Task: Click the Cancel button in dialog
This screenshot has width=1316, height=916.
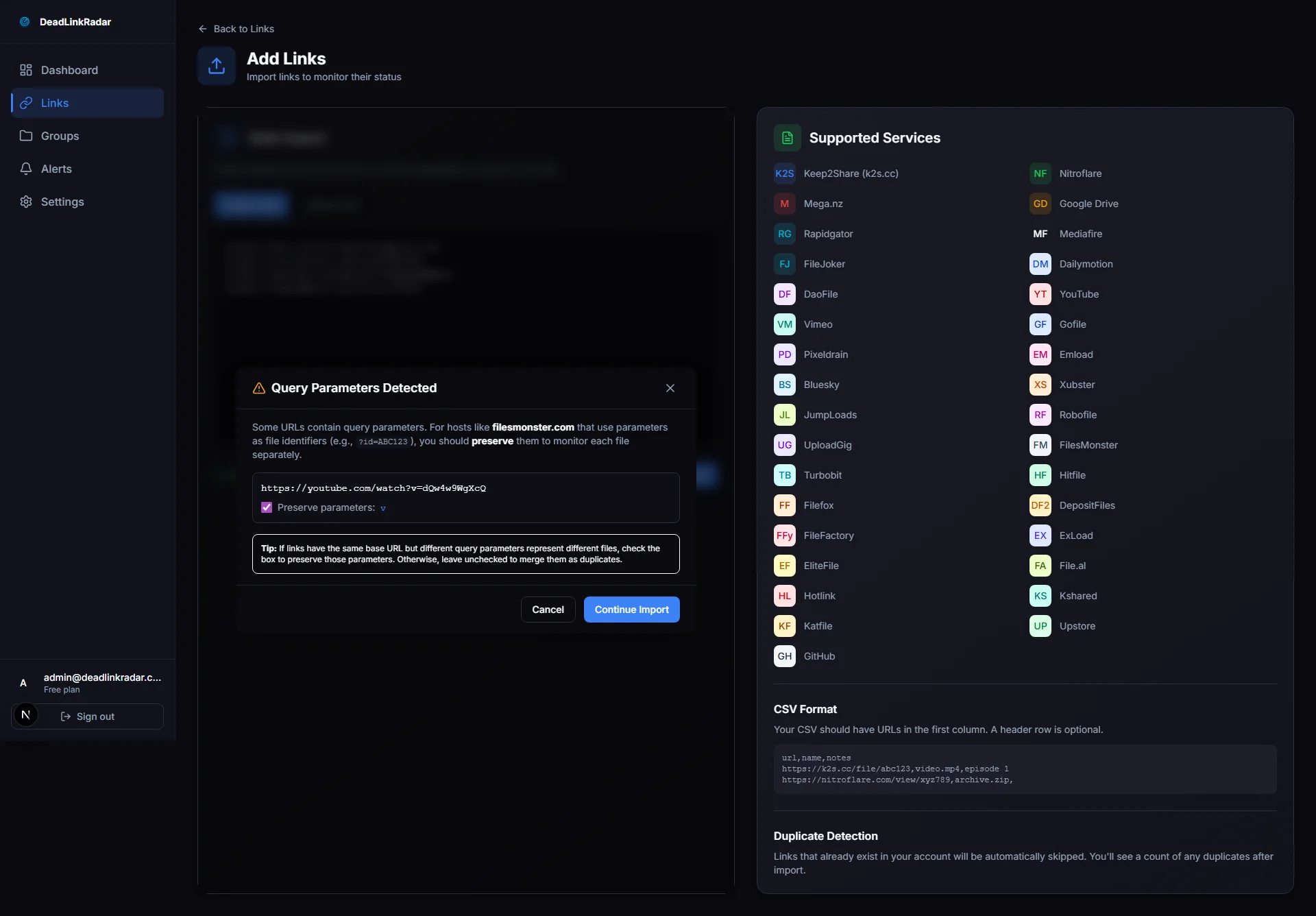Action: point(548,610)
